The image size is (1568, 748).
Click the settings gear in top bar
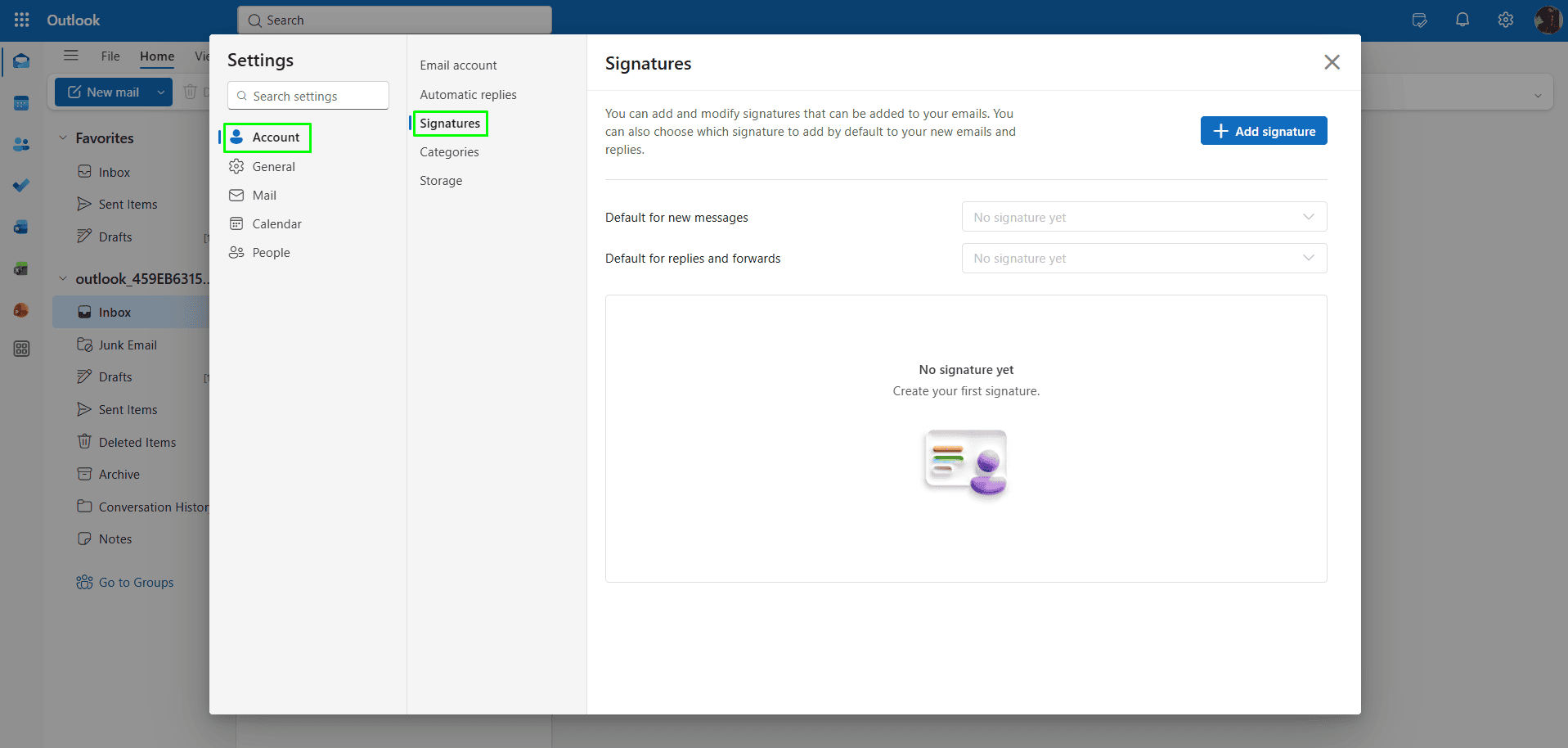pos(1506,20)
